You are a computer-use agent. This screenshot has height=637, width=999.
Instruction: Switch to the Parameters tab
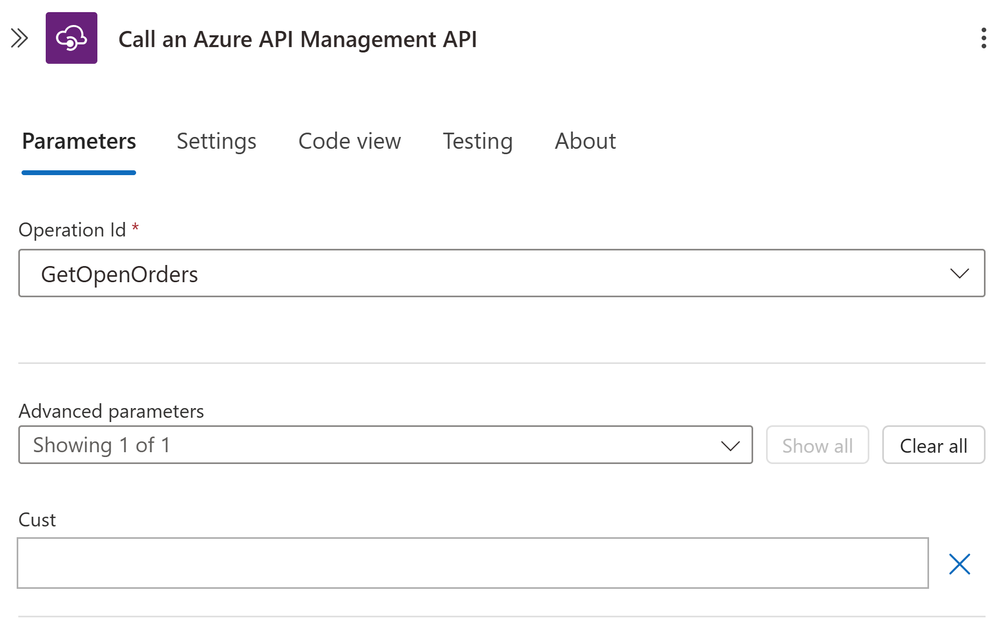coord(79,141)
